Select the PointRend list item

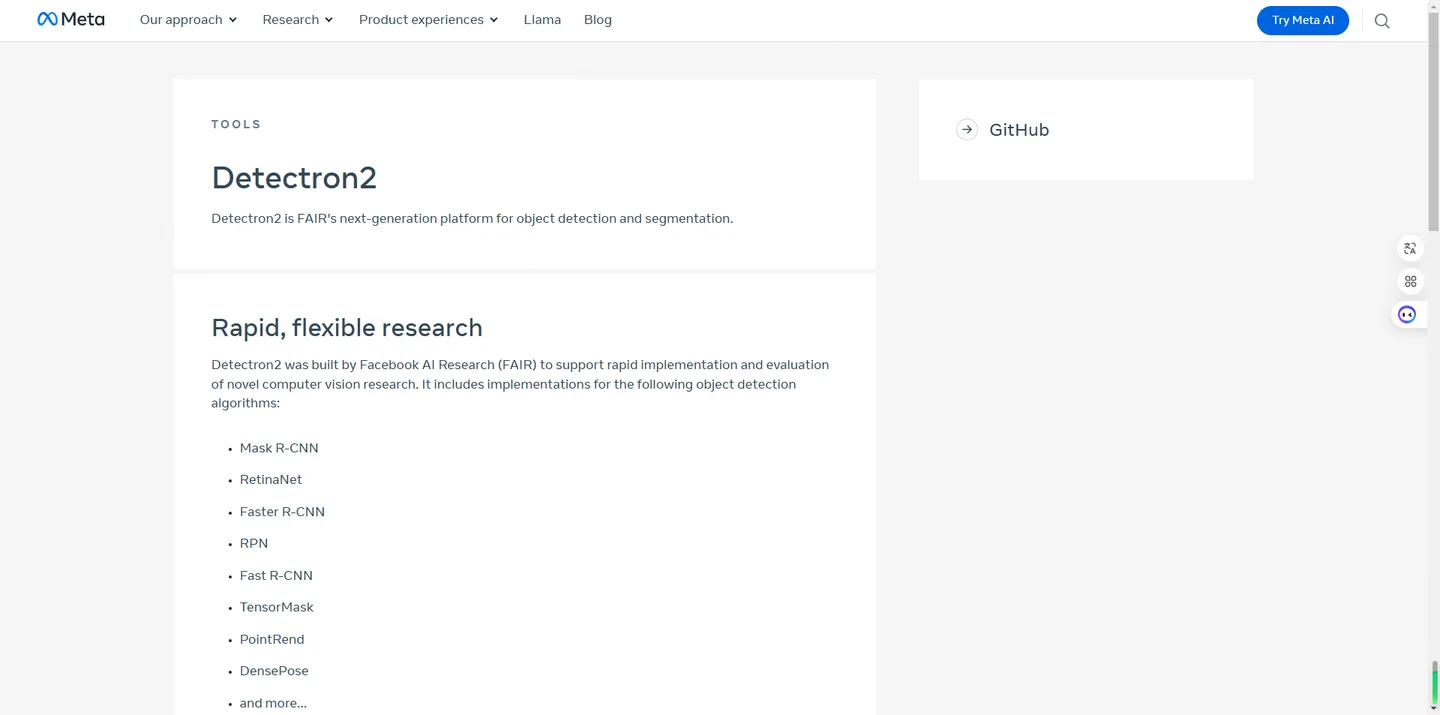click(x=272, y=640)
